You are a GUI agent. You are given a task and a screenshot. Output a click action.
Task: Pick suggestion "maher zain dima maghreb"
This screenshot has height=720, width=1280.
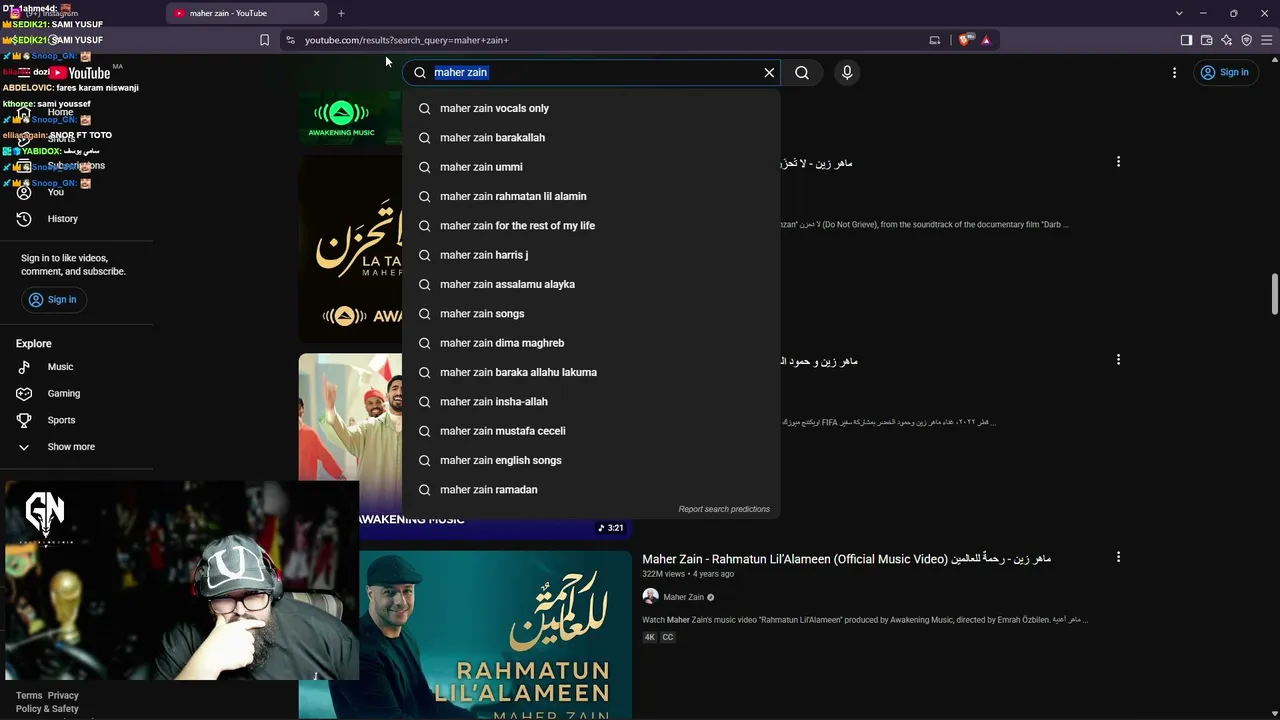click(x=591, y=343)
